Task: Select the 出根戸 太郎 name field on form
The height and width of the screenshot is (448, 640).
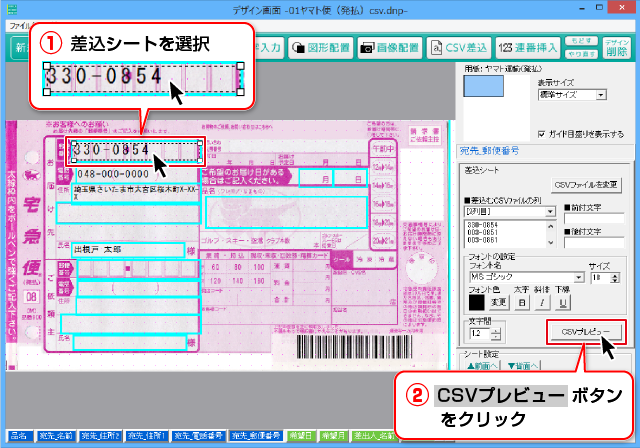Action: point(128,249)
